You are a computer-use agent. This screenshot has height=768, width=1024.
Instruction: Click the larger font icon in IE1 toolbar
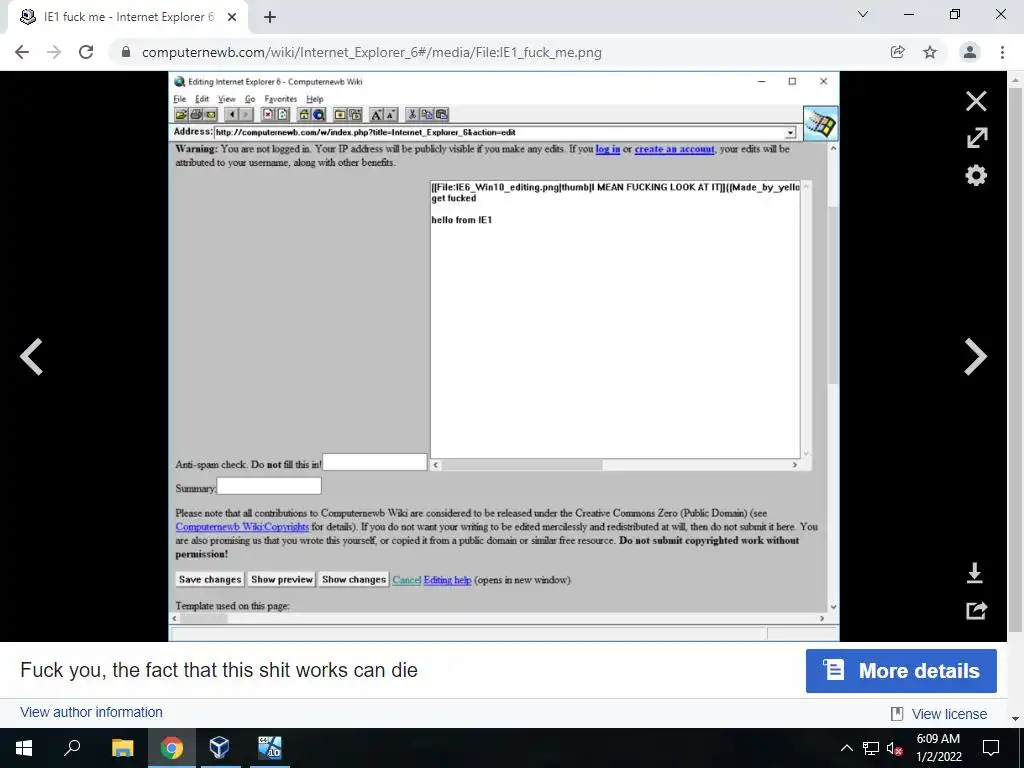376,115
